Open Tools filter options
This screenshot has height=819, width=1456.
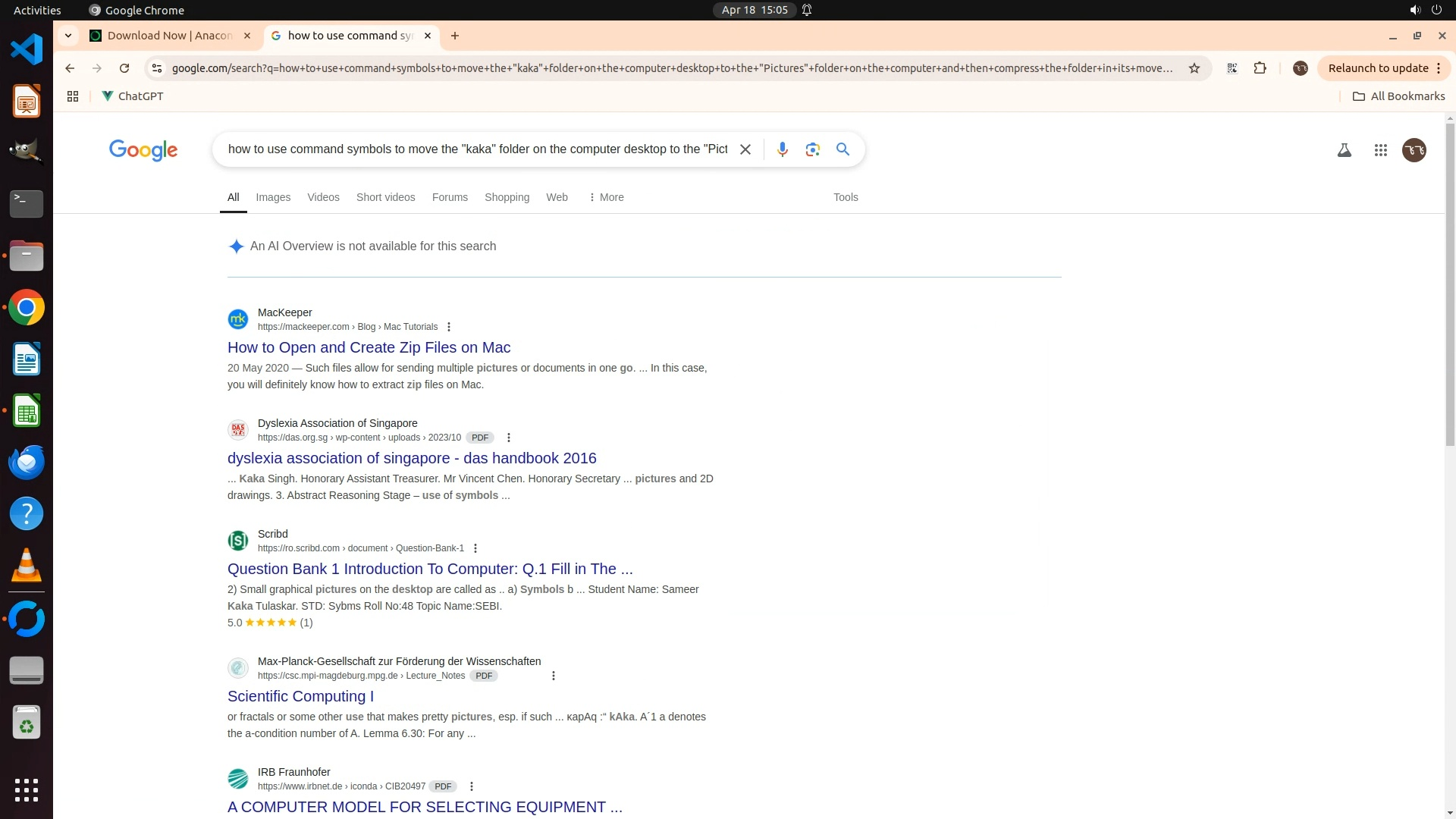[846, 197]
